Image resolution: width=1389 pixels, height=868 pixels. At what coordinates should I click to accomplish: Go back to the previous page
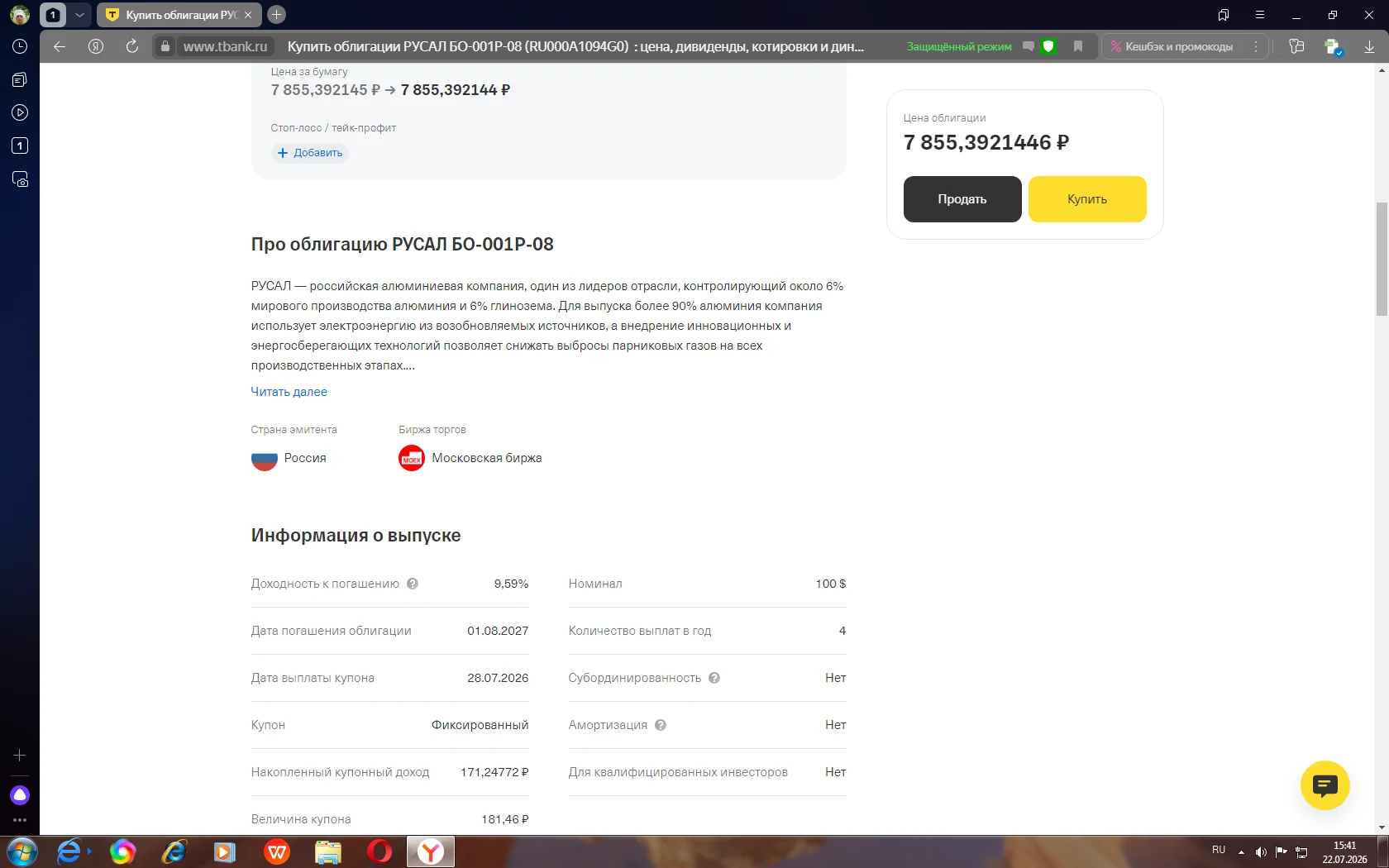[60, 46]
